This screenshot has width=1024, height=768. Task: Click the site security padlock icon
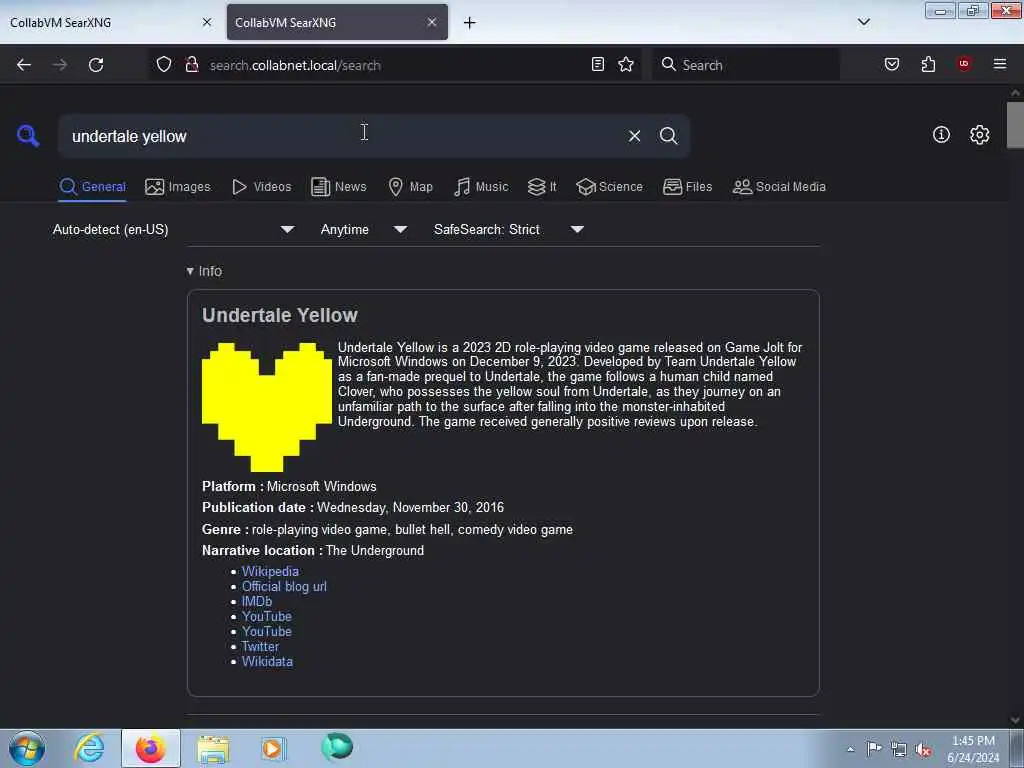tap(192, 65)
